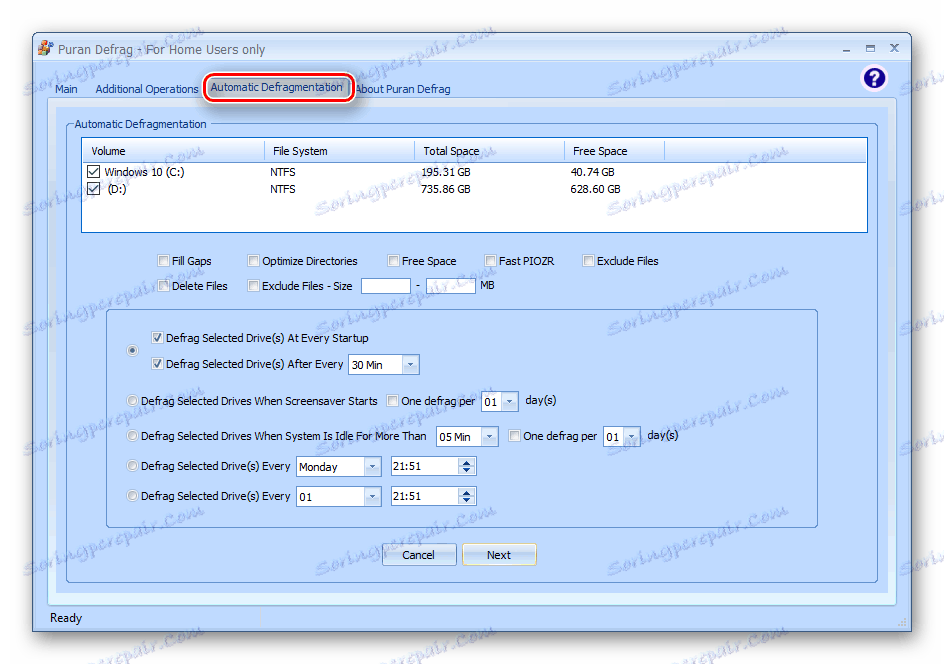Click the time spinner on Monday row

[467, 467]
